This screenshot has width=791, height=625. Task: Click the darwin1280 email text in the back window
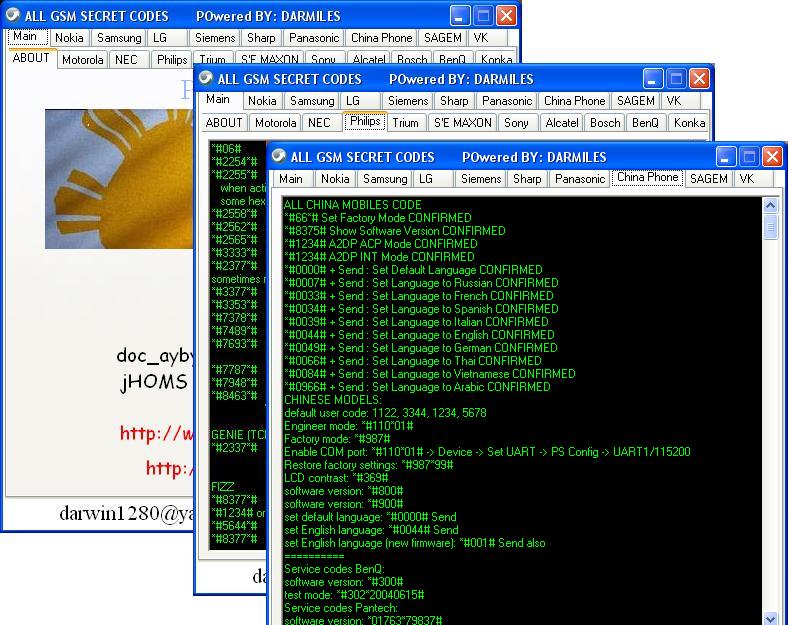[x=126, y=514]
